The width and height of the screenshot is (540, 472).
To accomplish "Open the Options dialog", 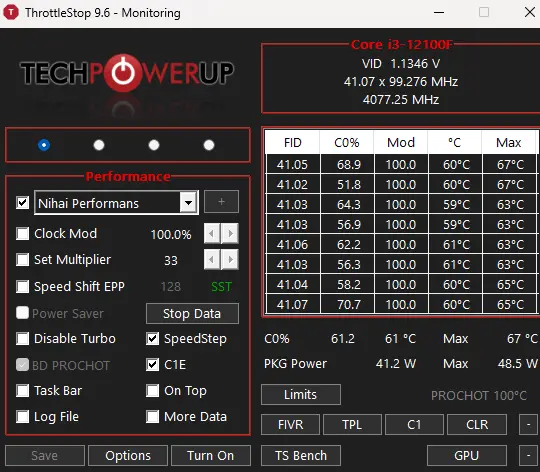I will [128, 455].
